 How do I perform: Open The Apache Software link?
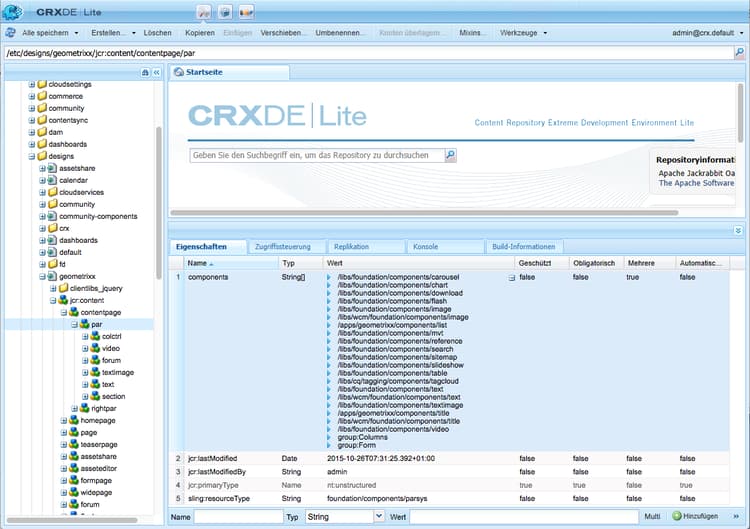click(x=696, y=183)
